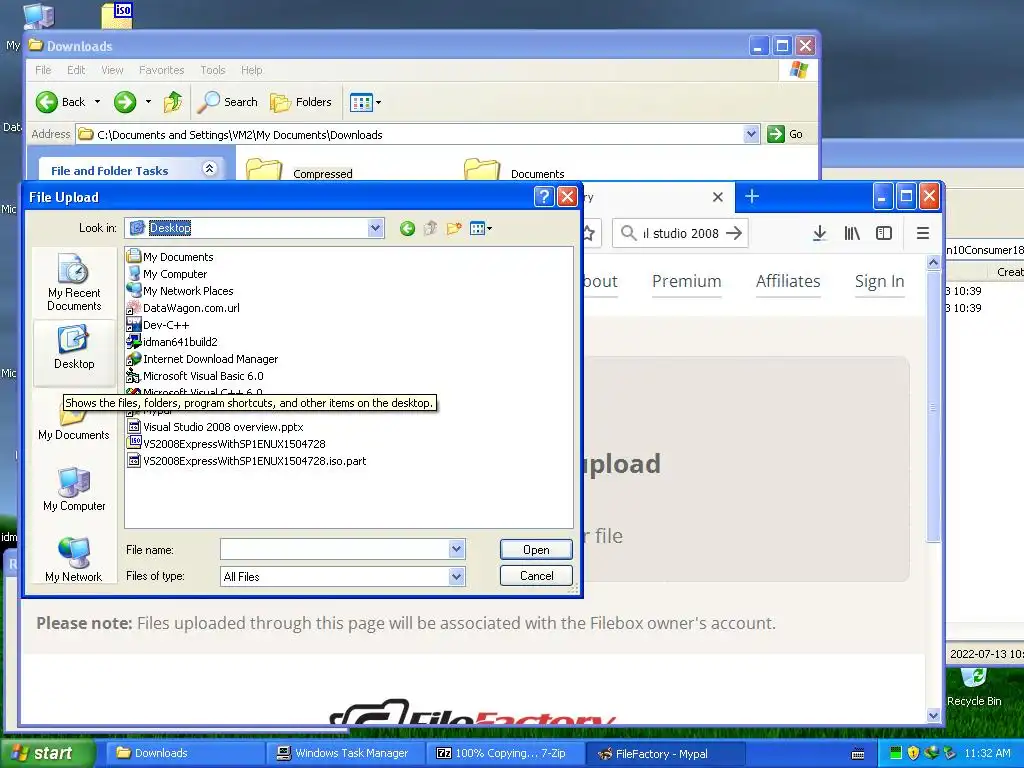Viewport: 1024px width, 768px height.
Task: Select Documents folder in Downloads window
Action: coord(515,170)
